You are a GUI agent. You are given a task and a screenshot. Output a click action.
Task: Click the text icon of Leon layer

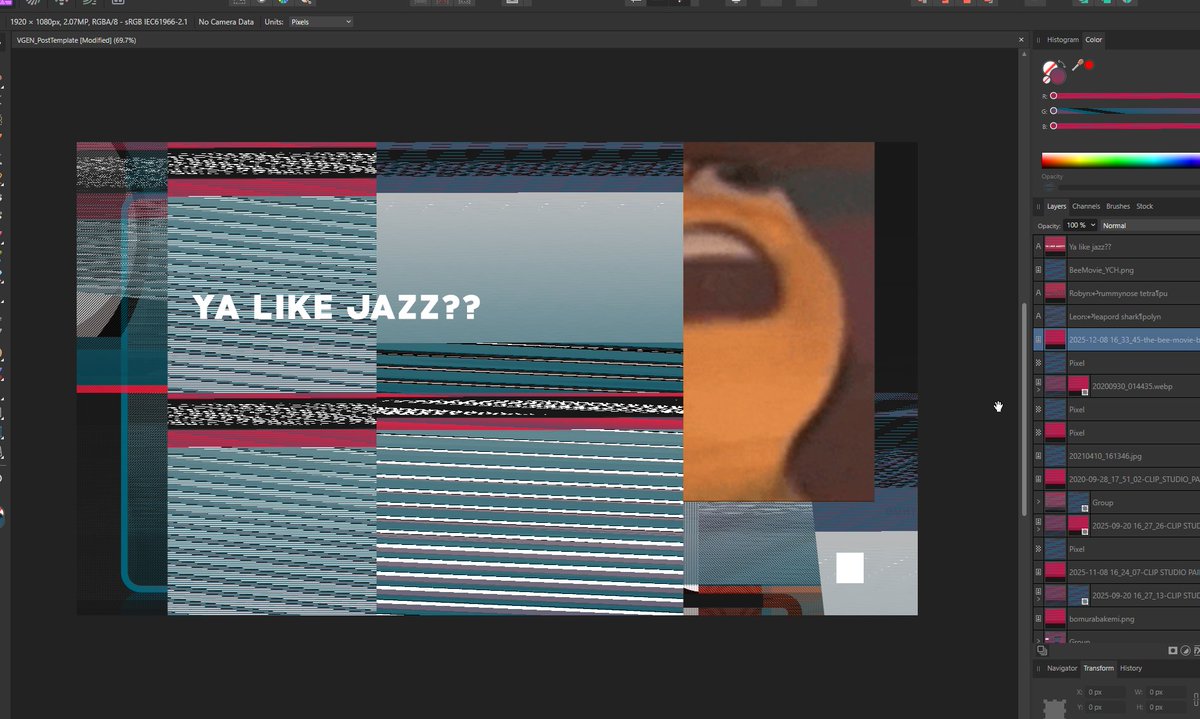(x=1038, y=316)
